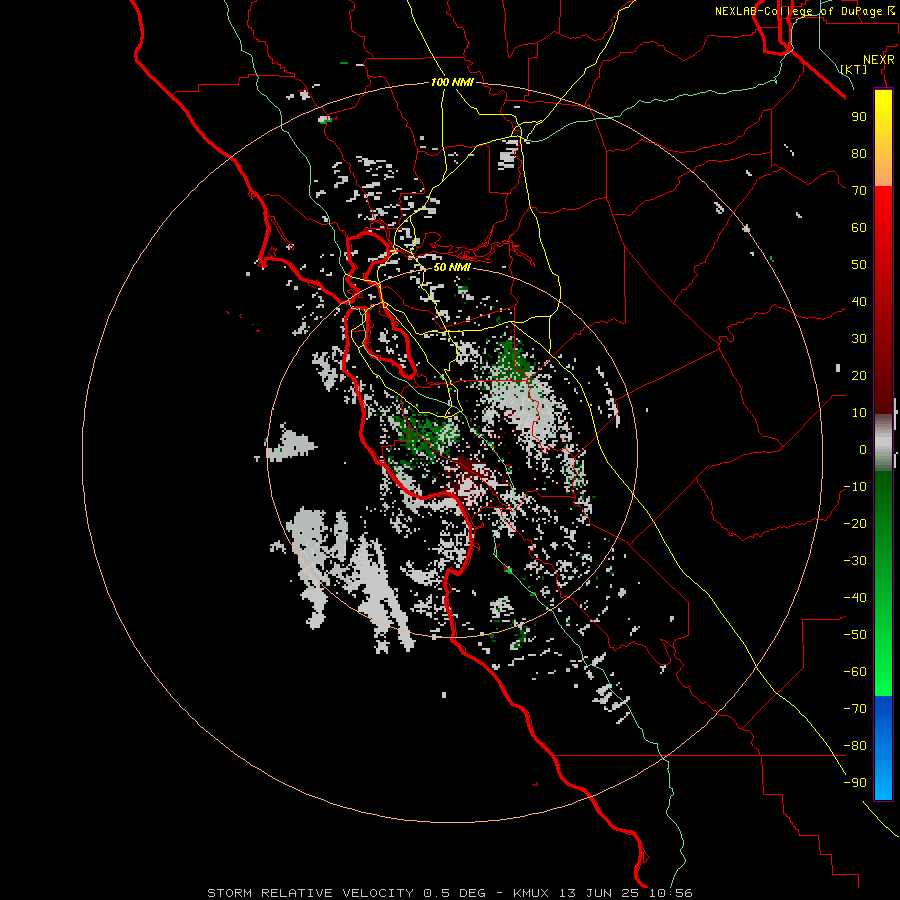Click the gray zero-velocity segment of color bar

pyautogui.click(x=883, y=443)
